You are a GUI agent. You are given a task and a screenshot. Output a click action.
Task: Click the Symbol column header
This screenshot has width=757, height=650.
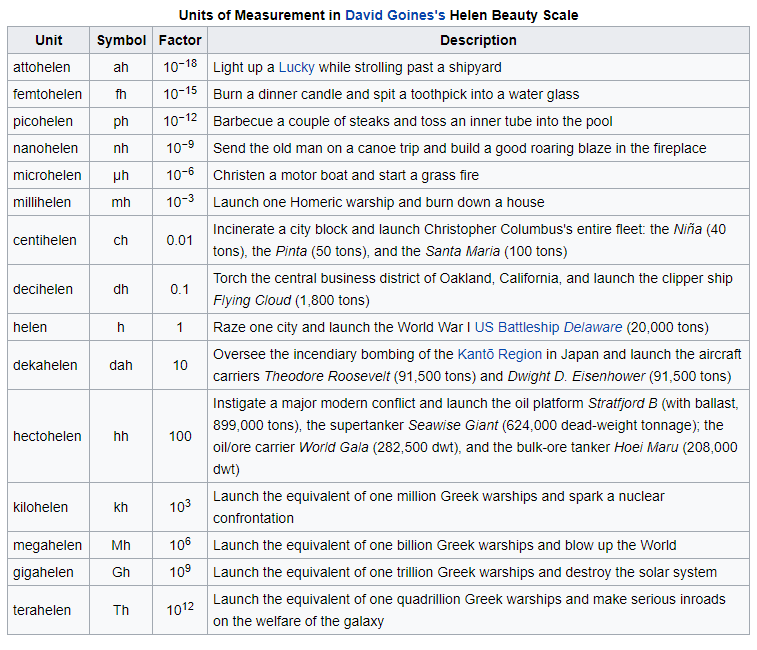121,40
